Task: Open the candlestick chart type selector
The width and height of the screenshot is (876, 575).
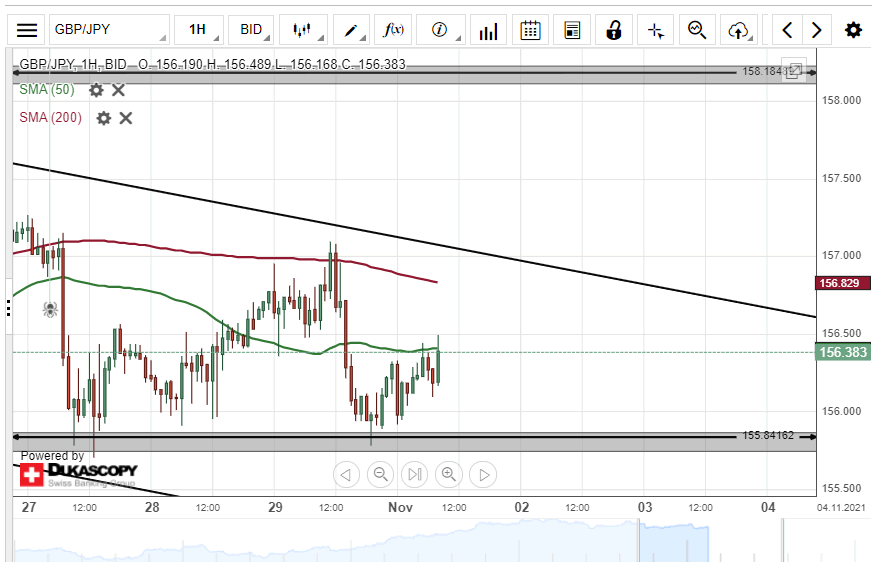Action: point(303,30)
